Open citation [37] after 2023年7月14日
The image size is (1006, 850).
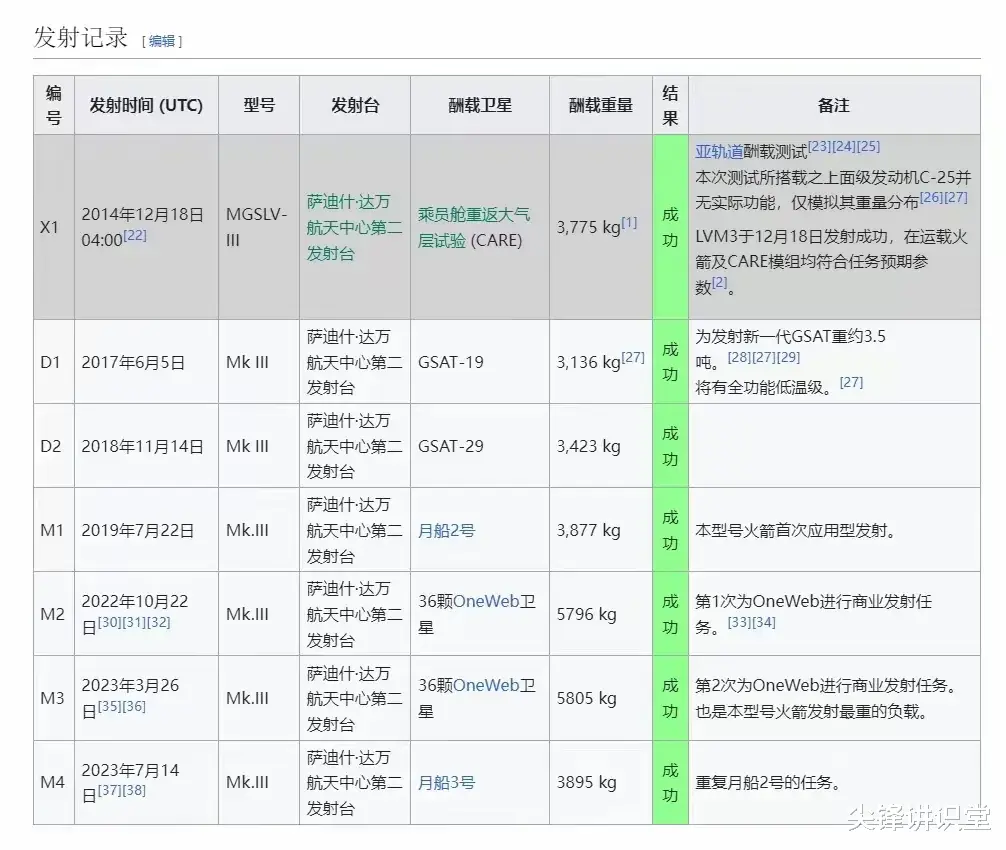click(x=110, y=790)
